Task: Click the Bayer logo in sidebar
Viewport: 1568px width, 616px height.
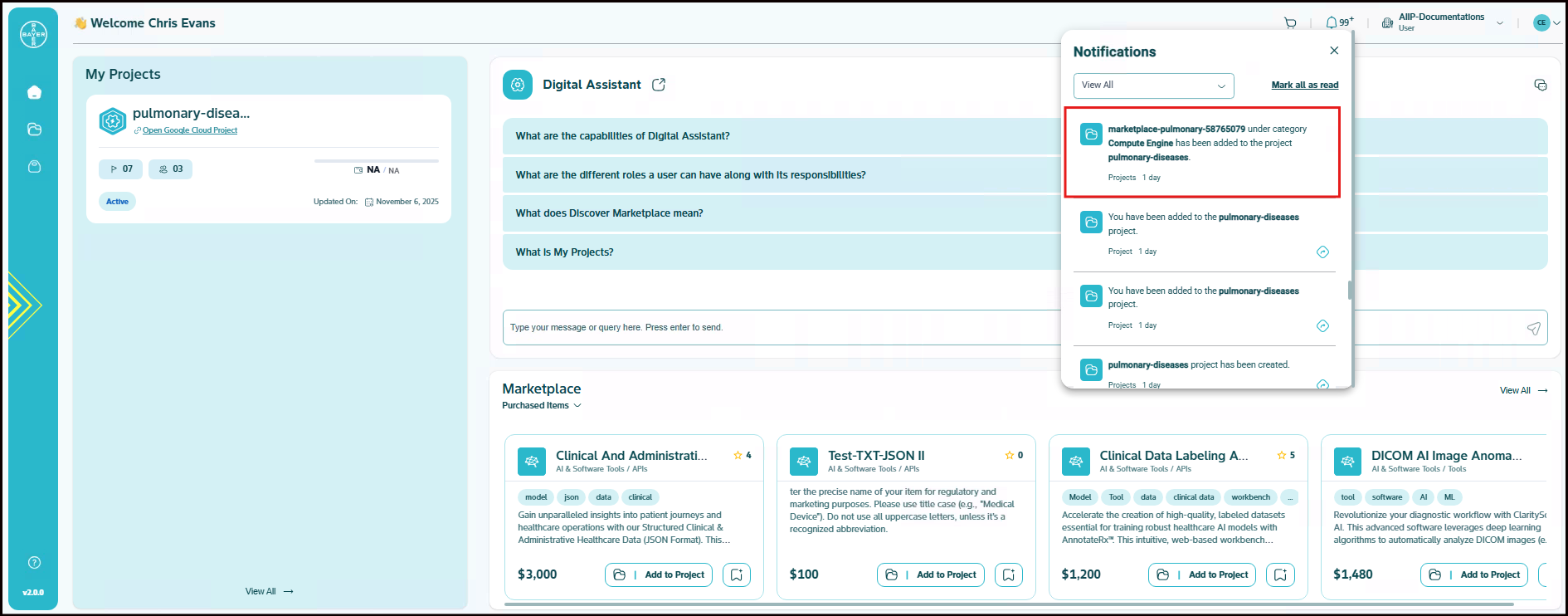Action: [33, 34]
